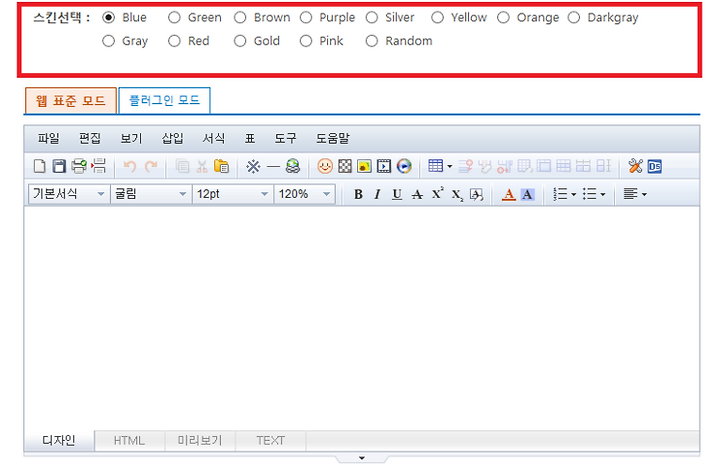Select the Green skin radio button
This screenshot has height=468, width=720.
click(x=174, y=17)
